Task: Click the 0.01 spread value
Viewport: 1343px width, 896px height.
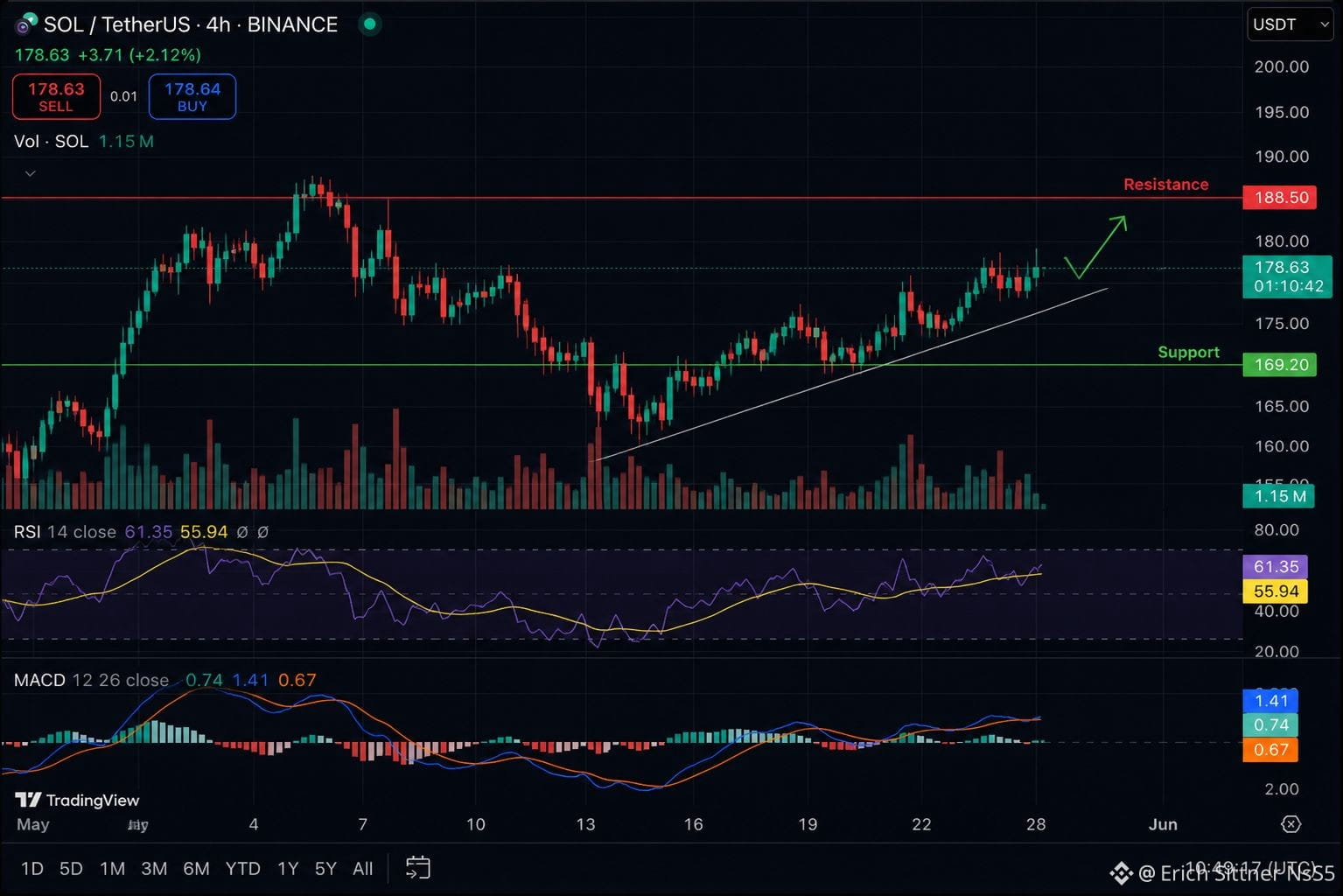Action: tap(124, 96)
